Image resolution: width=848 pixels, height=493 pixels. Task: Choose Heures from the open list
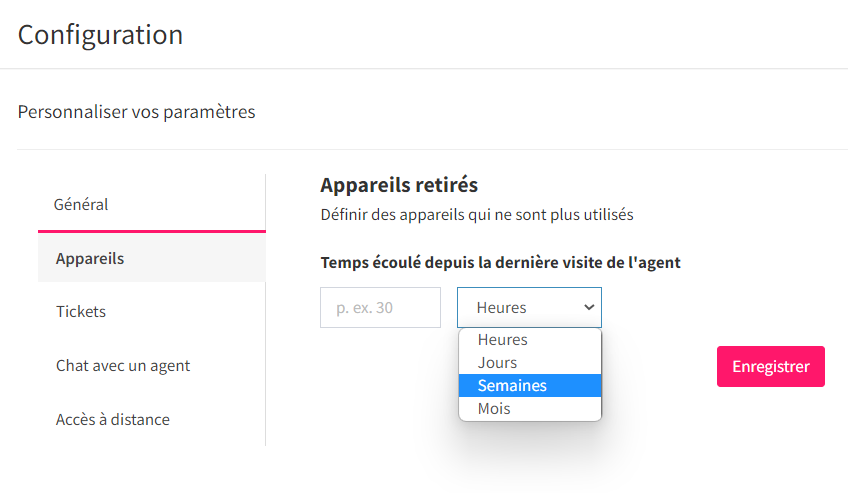pos(529,339)
